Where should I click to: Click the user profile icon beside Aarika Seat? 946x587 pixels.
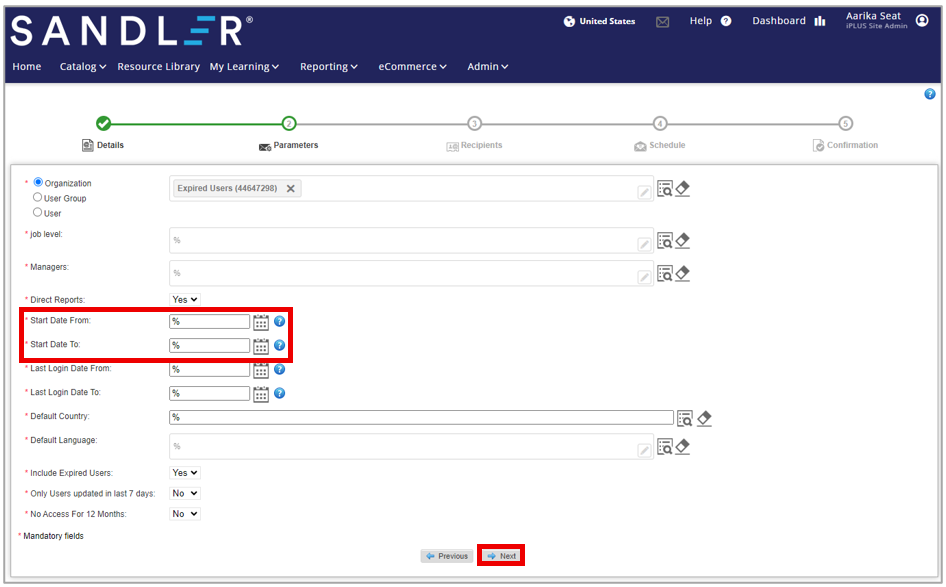pos(922,21)
